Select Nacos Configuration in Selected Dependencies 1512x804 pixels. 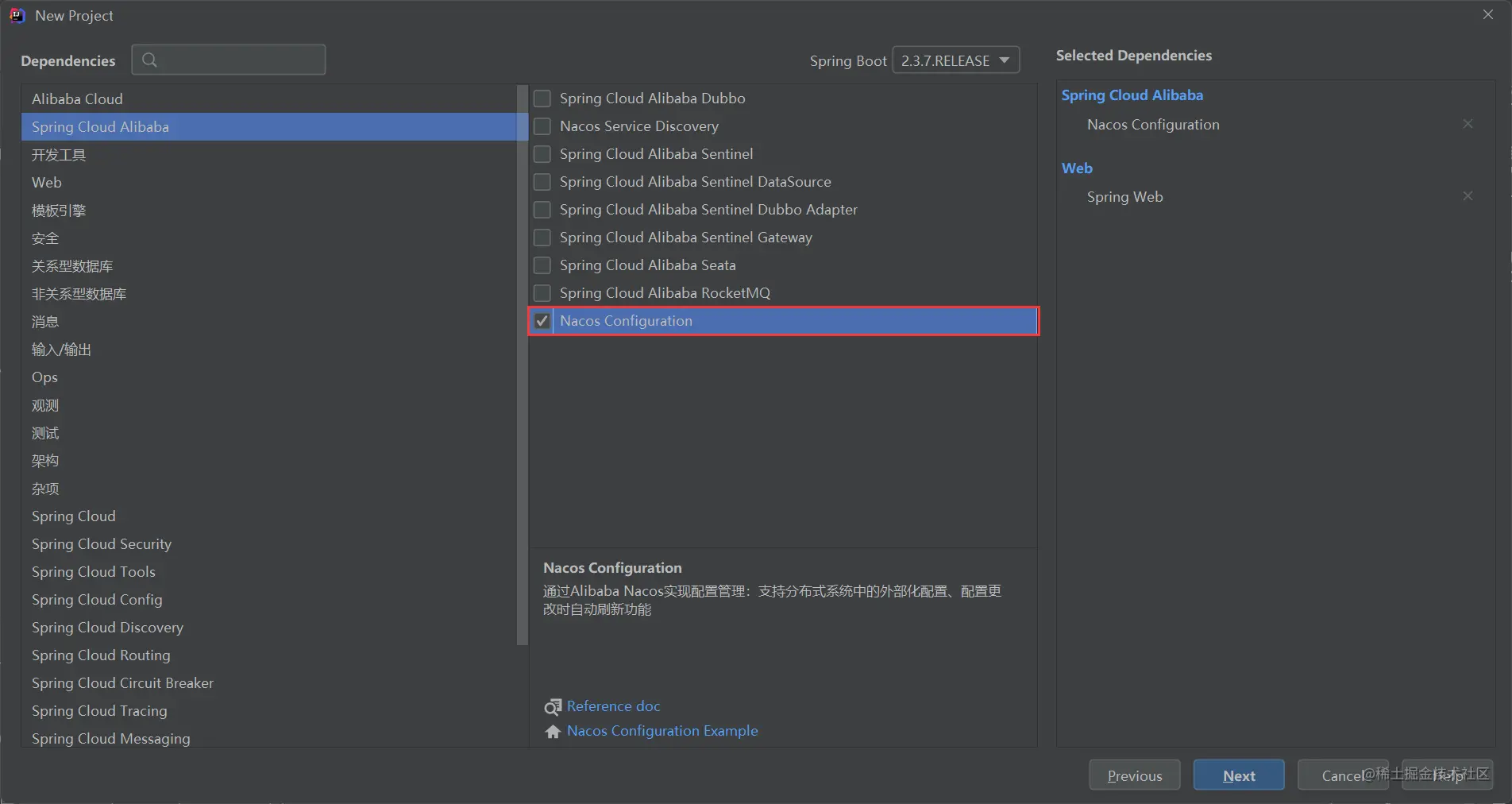[1153, 125]
